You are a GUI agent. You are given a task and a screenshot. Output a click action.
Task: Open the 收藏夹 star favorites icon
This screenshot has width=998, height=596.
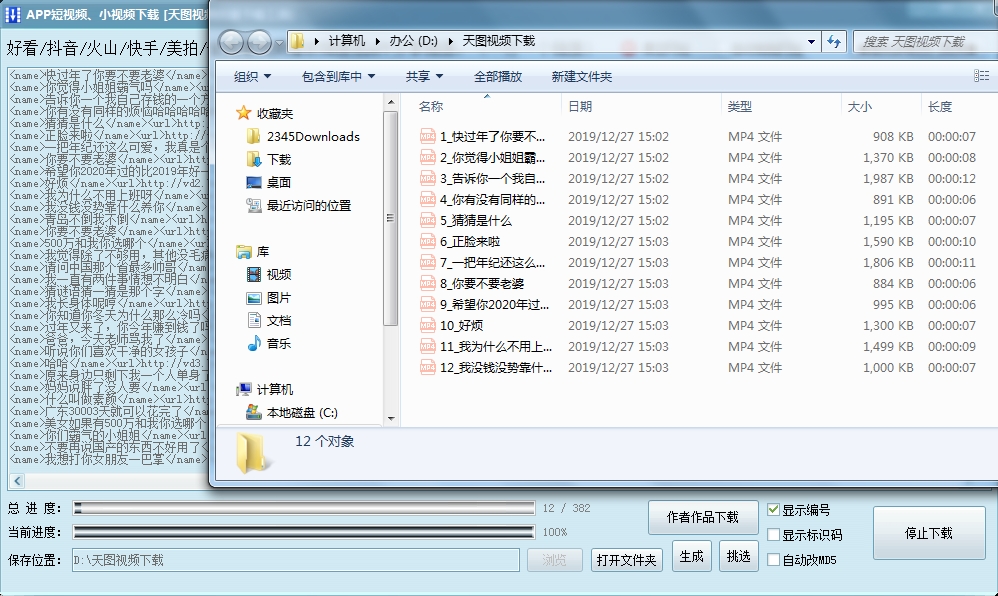[x=243, y=113]
